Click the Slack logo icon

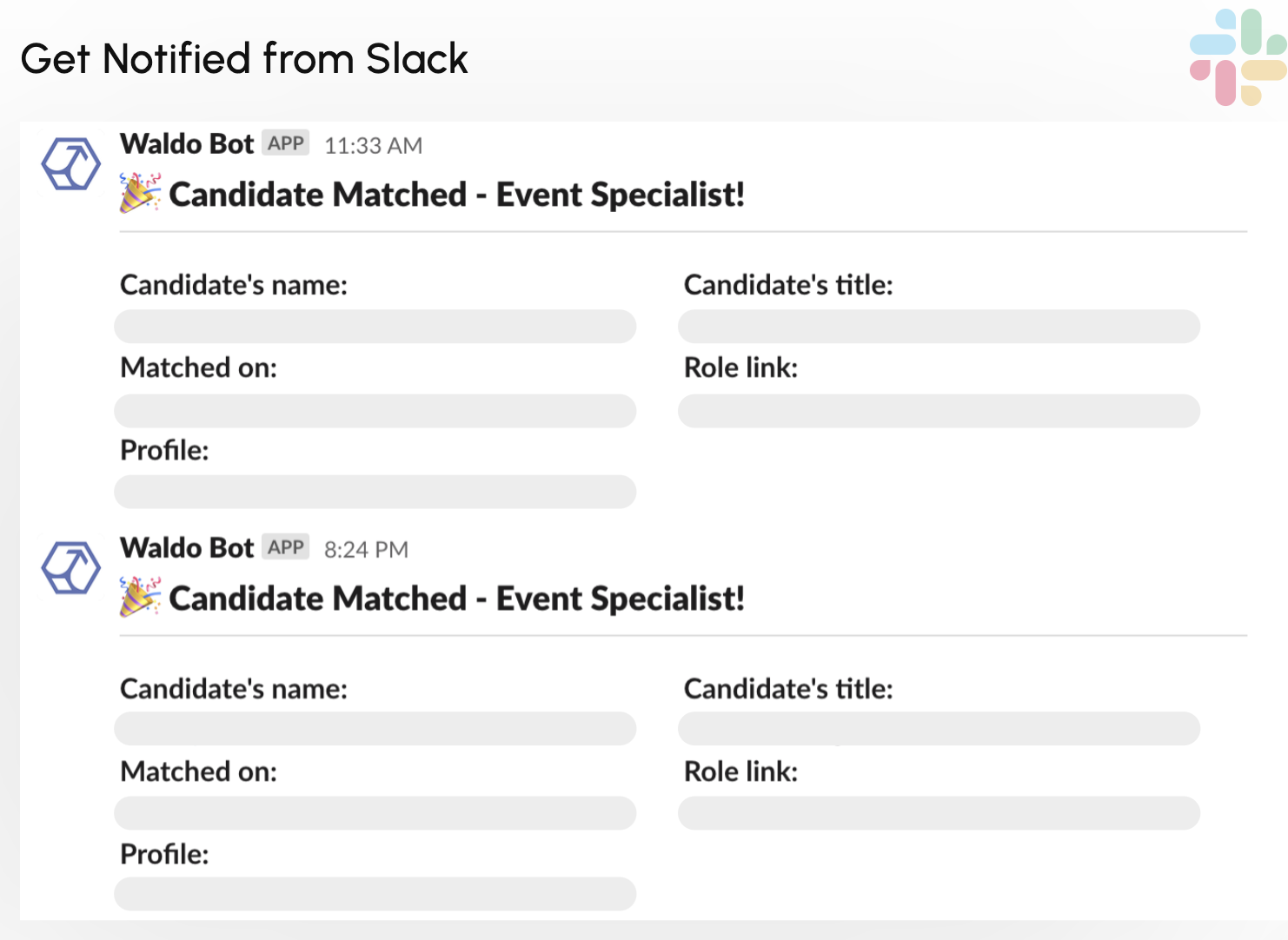(x=1238, y=57)
